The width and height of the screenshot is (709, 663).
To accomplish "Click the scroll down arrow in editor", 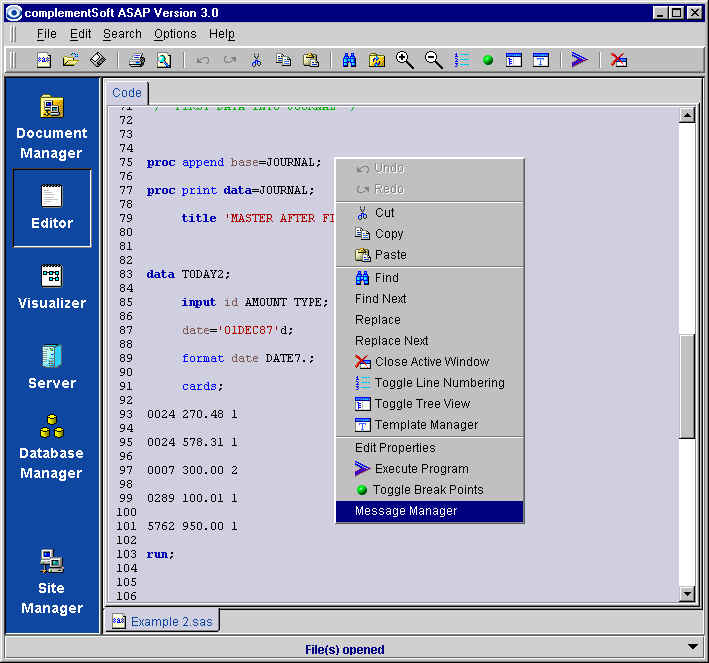I will click(x=687, y=593).
